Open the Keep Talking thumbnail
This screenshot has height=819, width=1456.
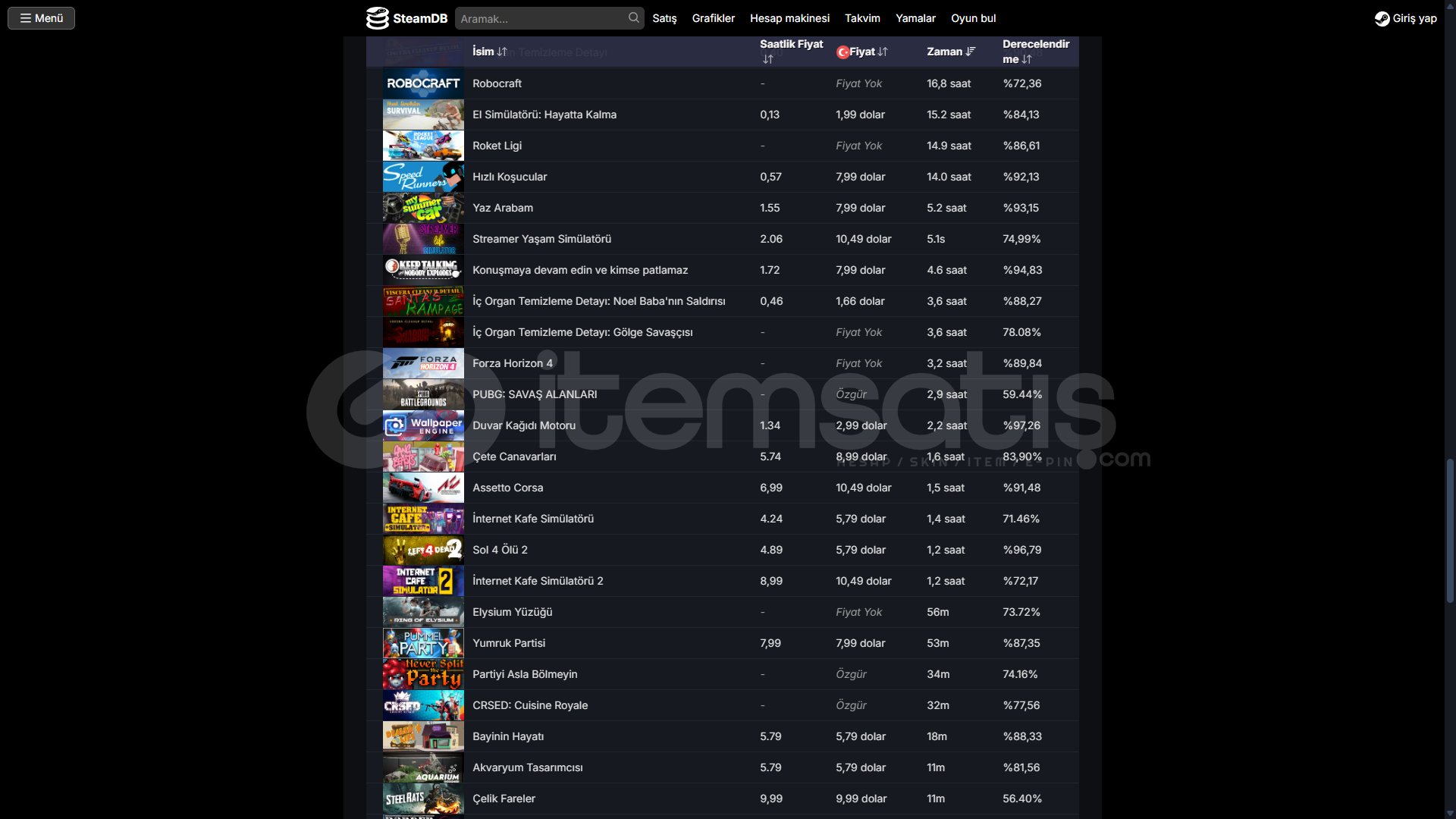(423, 270)
